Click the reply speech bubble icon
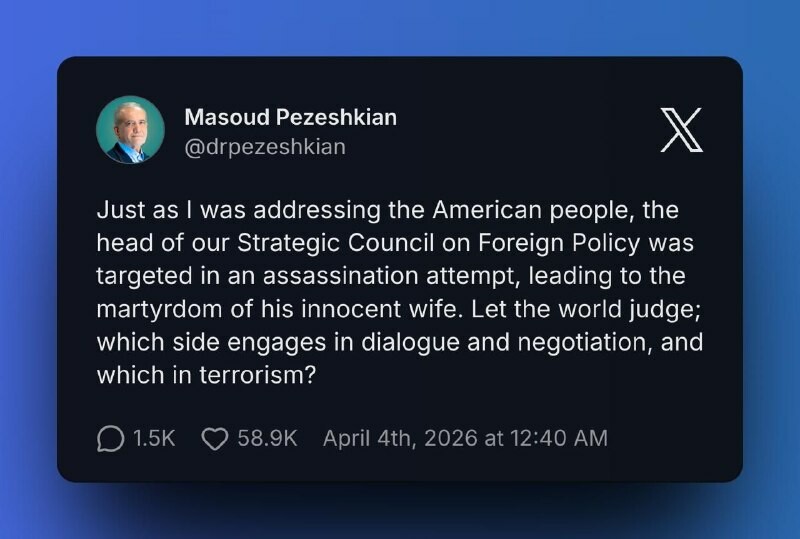Image resolution: width=800 pixels, height=539 pixels. coord(110,438)
